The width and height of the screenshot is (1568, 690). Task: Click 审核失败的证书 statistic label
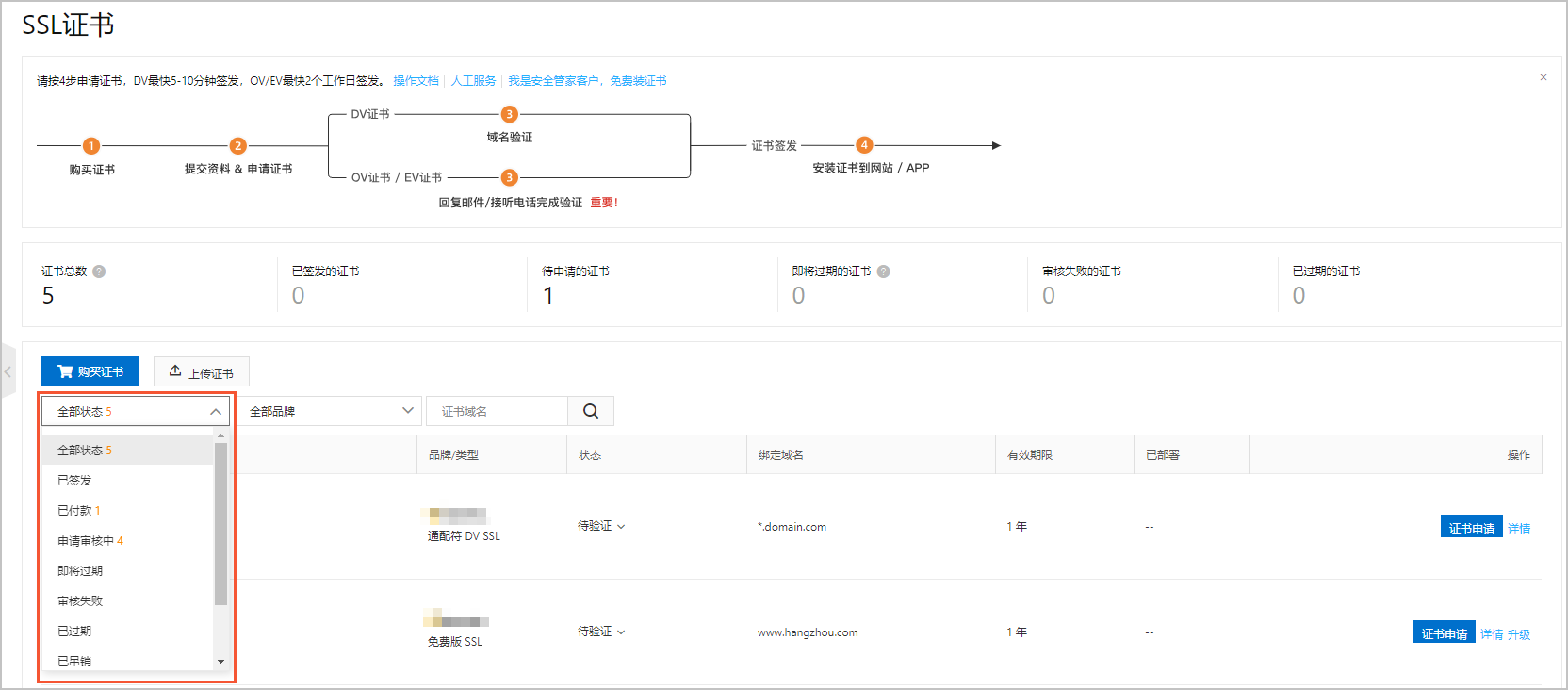click(x=1082, y=271)
